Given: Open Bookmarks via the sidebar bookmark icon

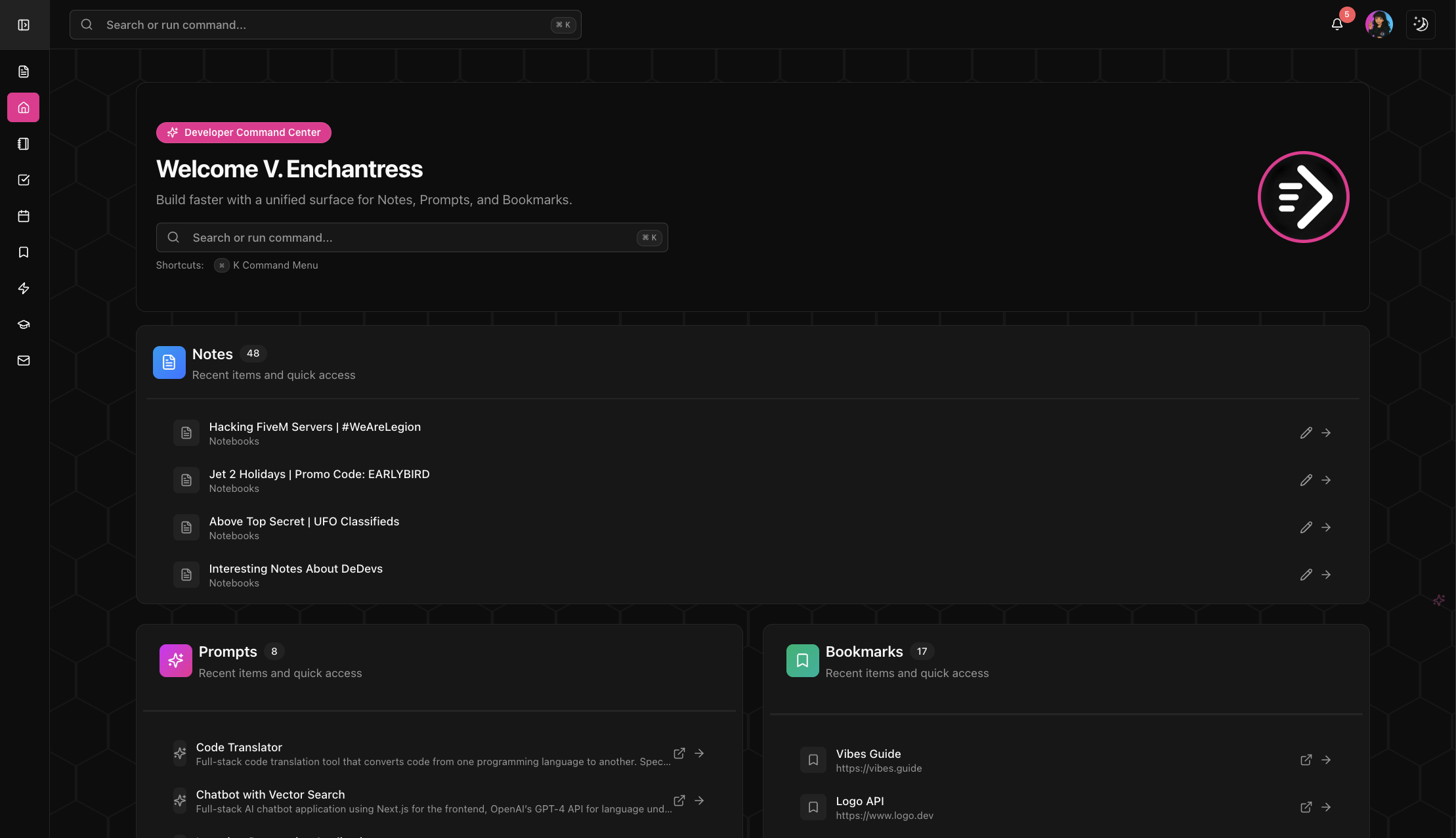Looking at the screenshot, I should click(24, 252).
